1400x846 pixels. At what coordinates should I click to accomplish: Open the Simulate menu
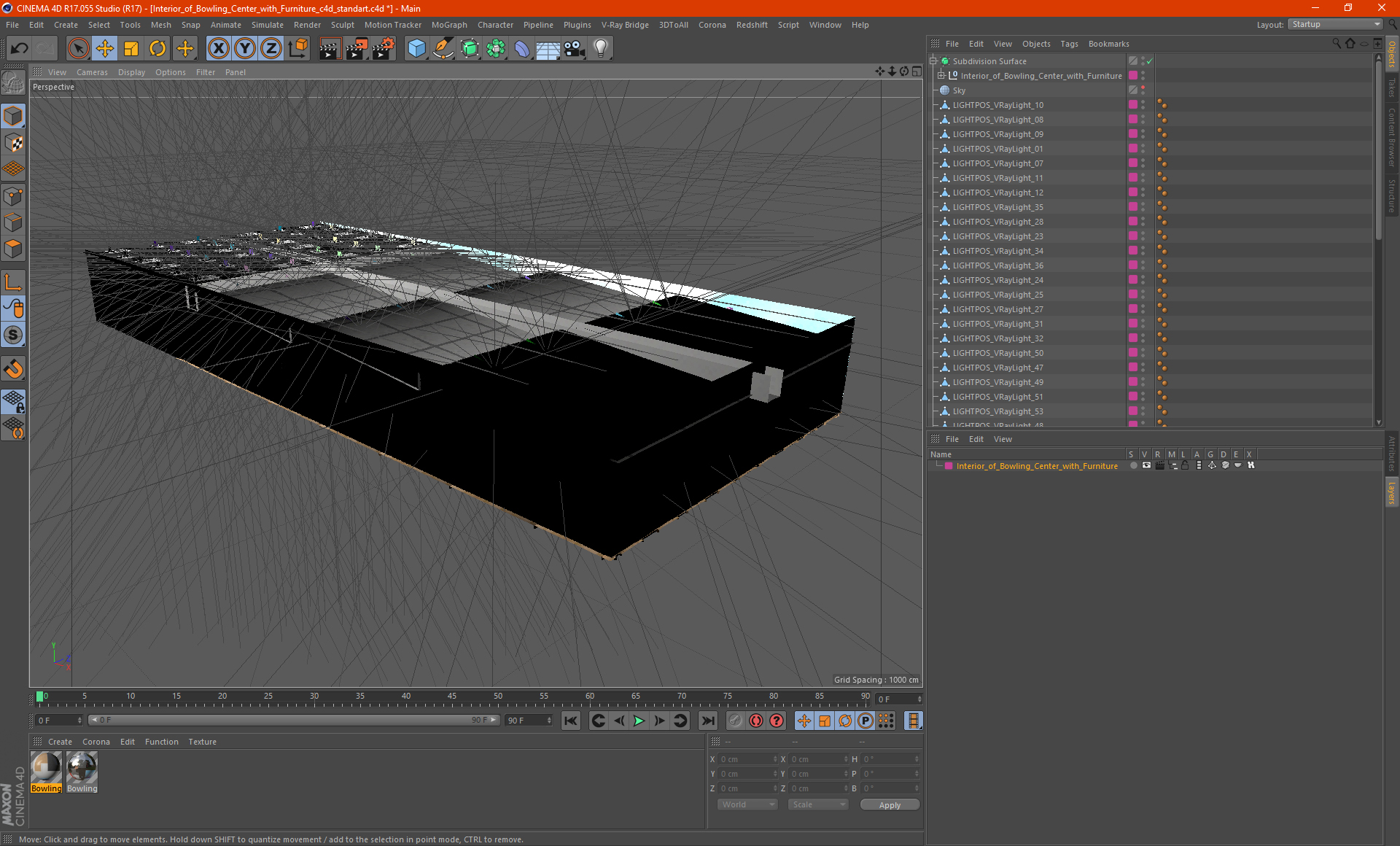[x=268, y=25]
